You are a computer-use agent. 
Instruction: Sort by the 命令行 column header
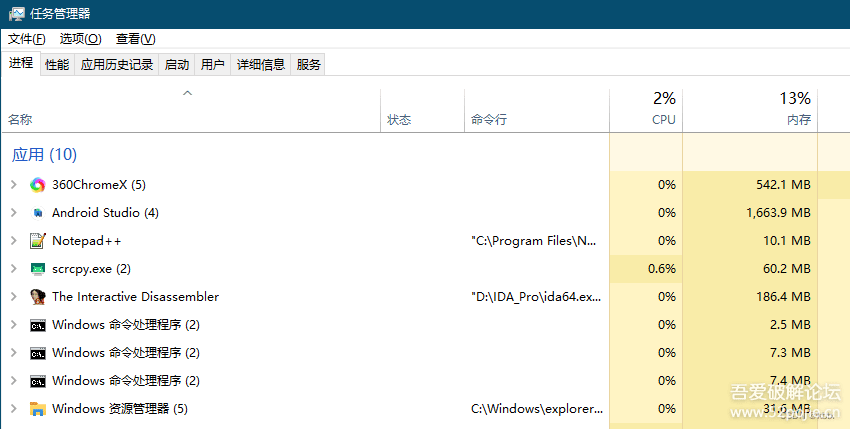[537, 111]
